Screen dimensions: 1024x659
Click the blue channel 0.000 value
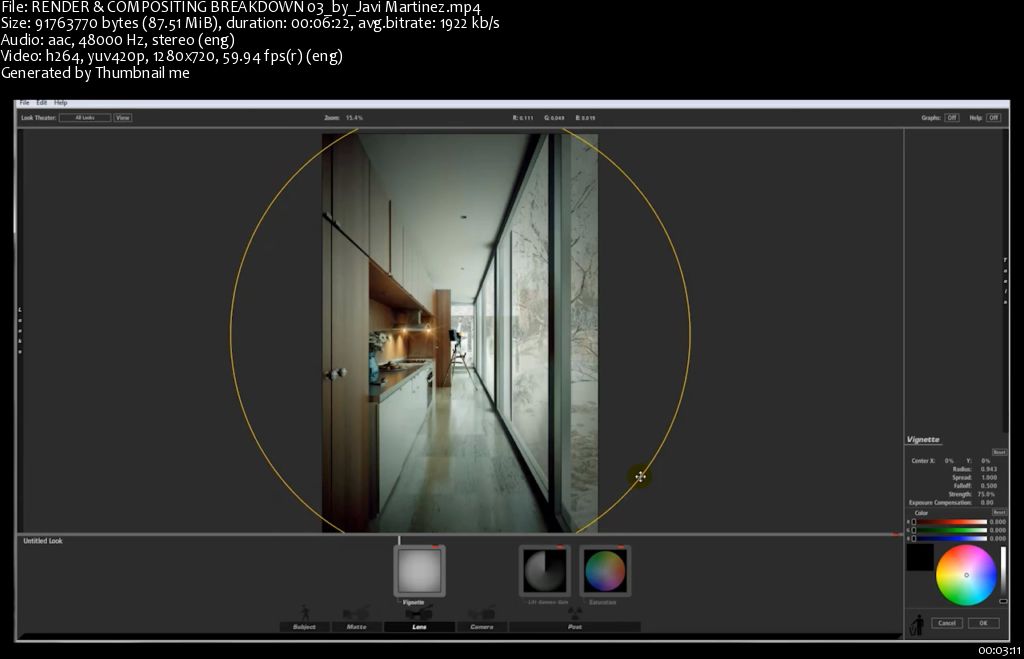[998, 538]
